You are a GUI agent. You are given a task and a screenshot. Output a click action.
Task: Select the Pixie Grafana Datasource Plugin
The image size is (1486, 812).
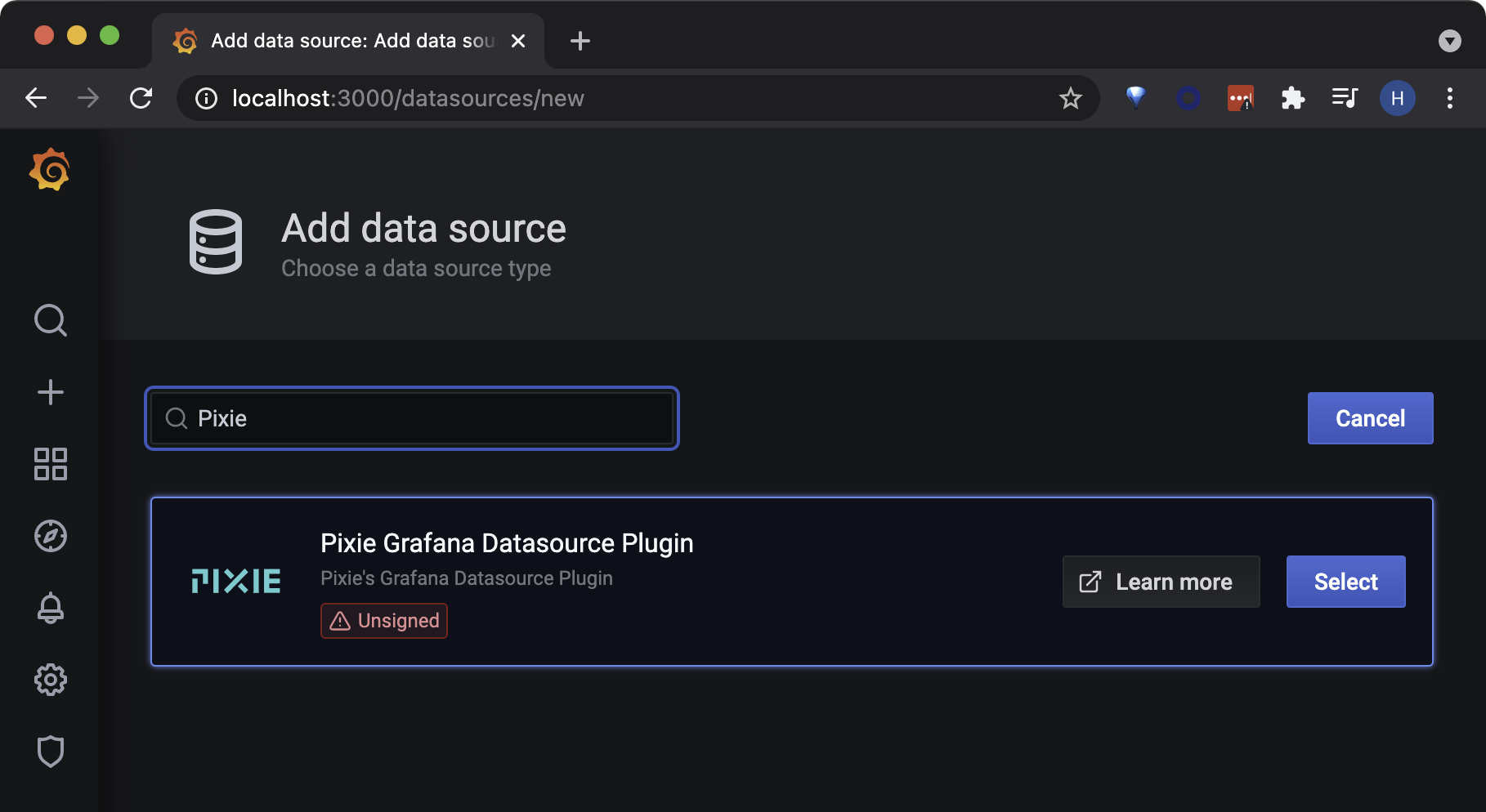[1345, 582]
